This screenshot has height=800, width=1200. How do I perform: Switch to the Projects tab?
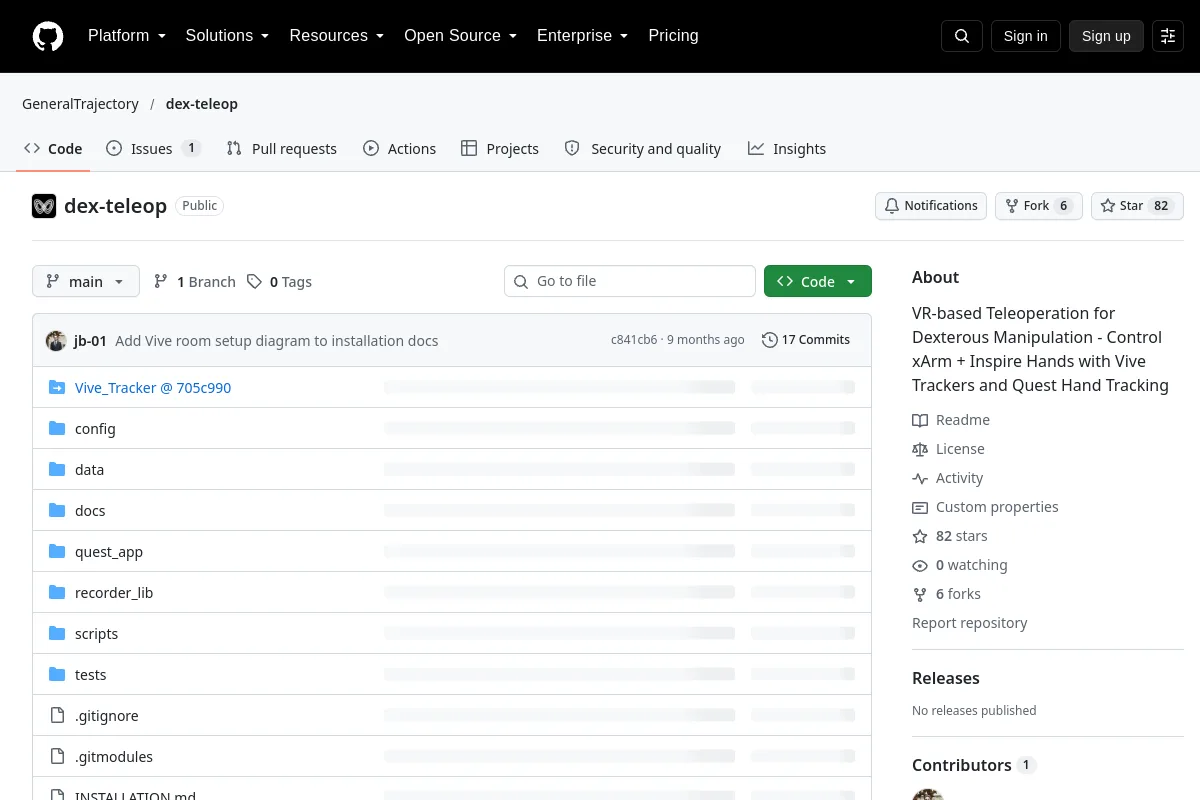[x=500, y=148]
